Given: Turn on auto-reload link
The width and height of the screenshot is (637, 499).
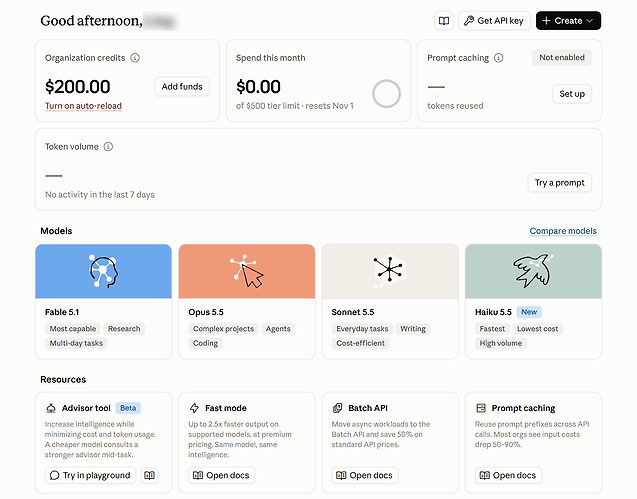Looking at the screenshot, I should (83, 106).
